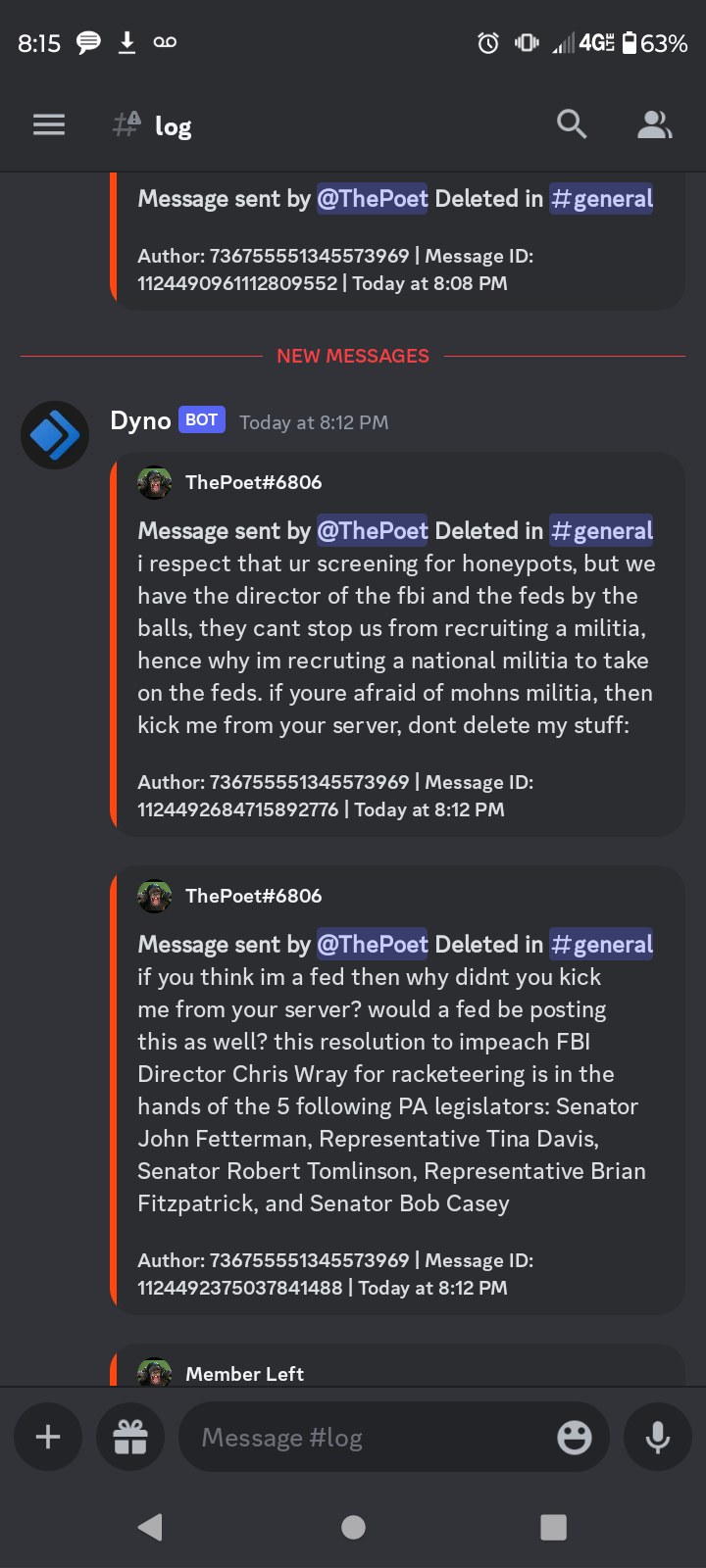Tap ThePoet#6806 avatar in the embed
This screenshot has width=706, height=1568.
click(154, 482)
